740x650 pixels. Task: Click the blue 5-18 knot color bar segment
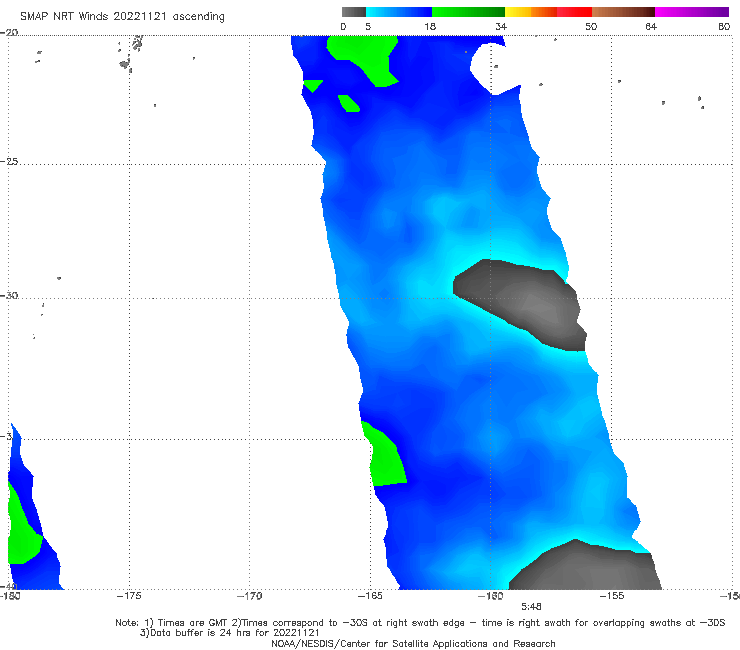(x=399, y=12)
